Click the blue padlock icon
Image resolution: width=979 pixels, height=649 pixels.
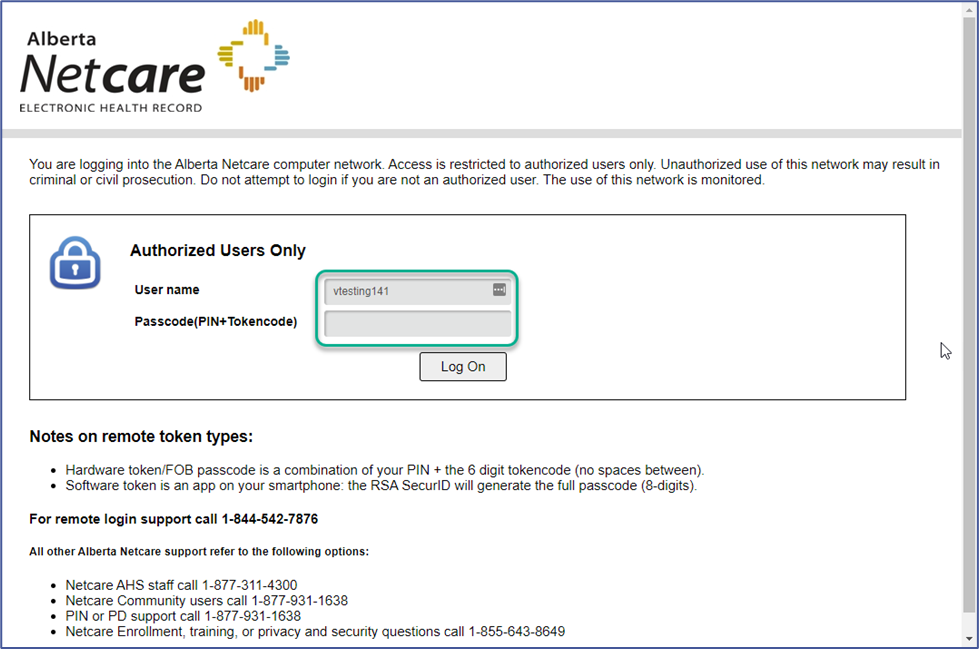pyautogui.click(x=75, y=263)
